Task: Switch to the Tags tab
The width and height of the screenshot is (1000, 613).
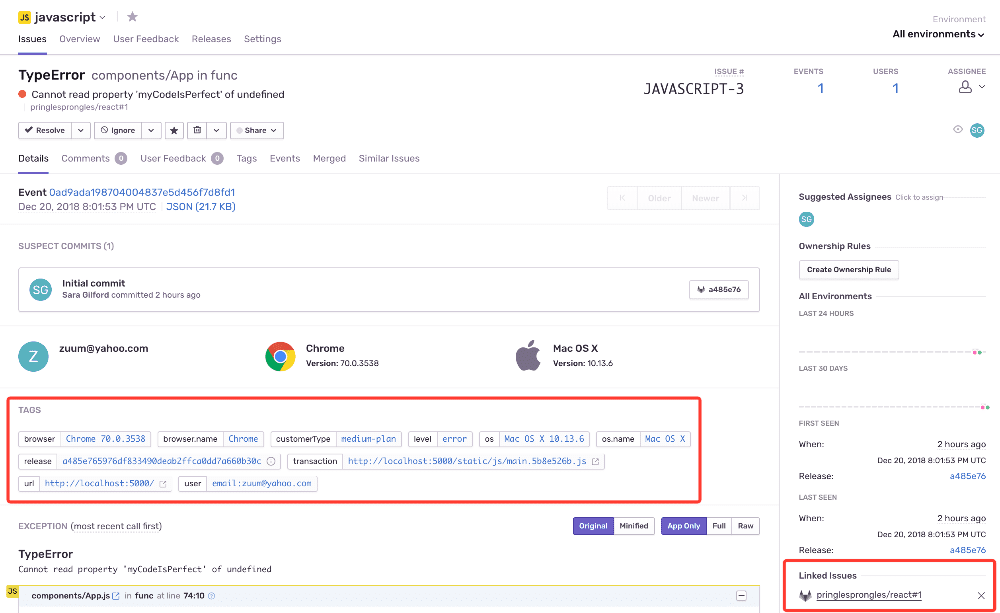Action: [246, 158]
